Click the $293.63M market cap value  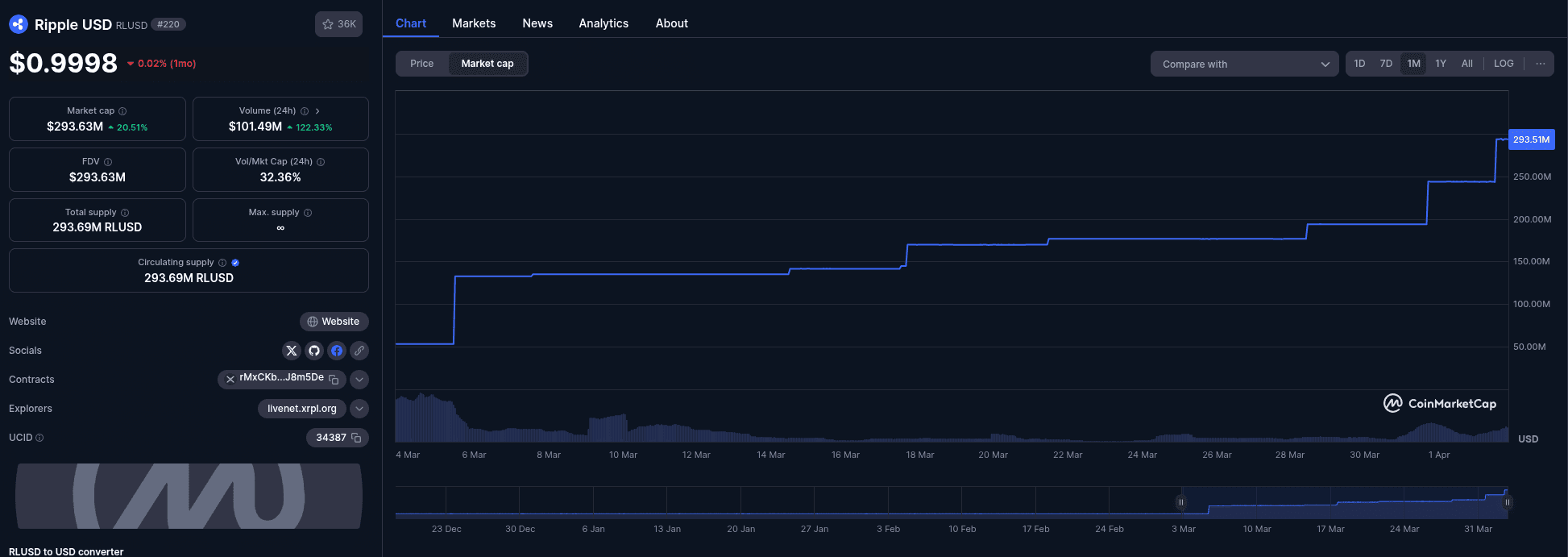click(75, 127)
